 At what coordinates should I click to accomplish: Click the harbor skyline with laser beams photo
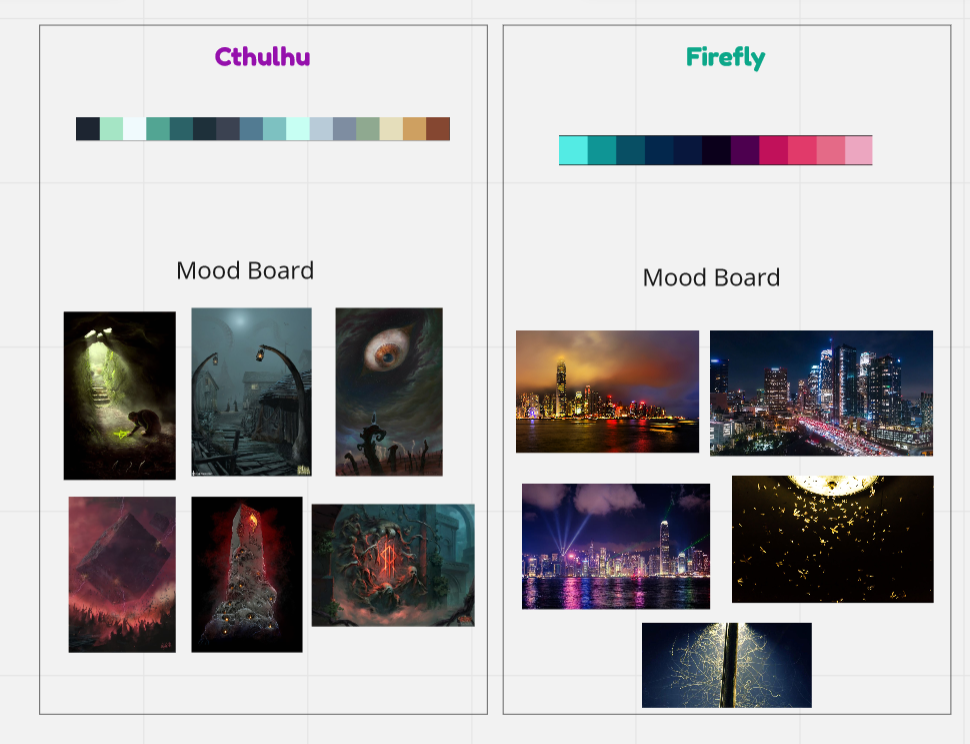tap(616, 546)
